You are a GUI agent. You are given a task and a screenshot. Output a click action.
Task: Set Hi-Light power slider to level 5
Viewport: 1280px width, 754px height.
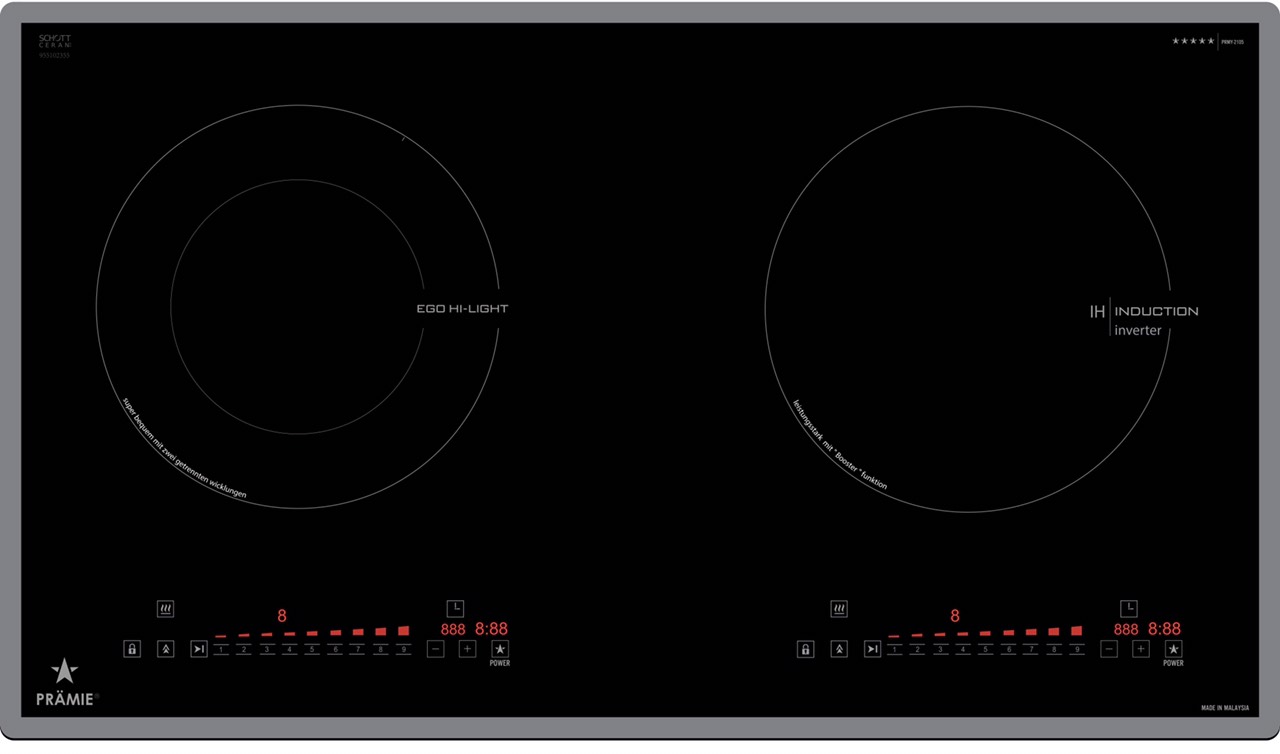(312, 649)
